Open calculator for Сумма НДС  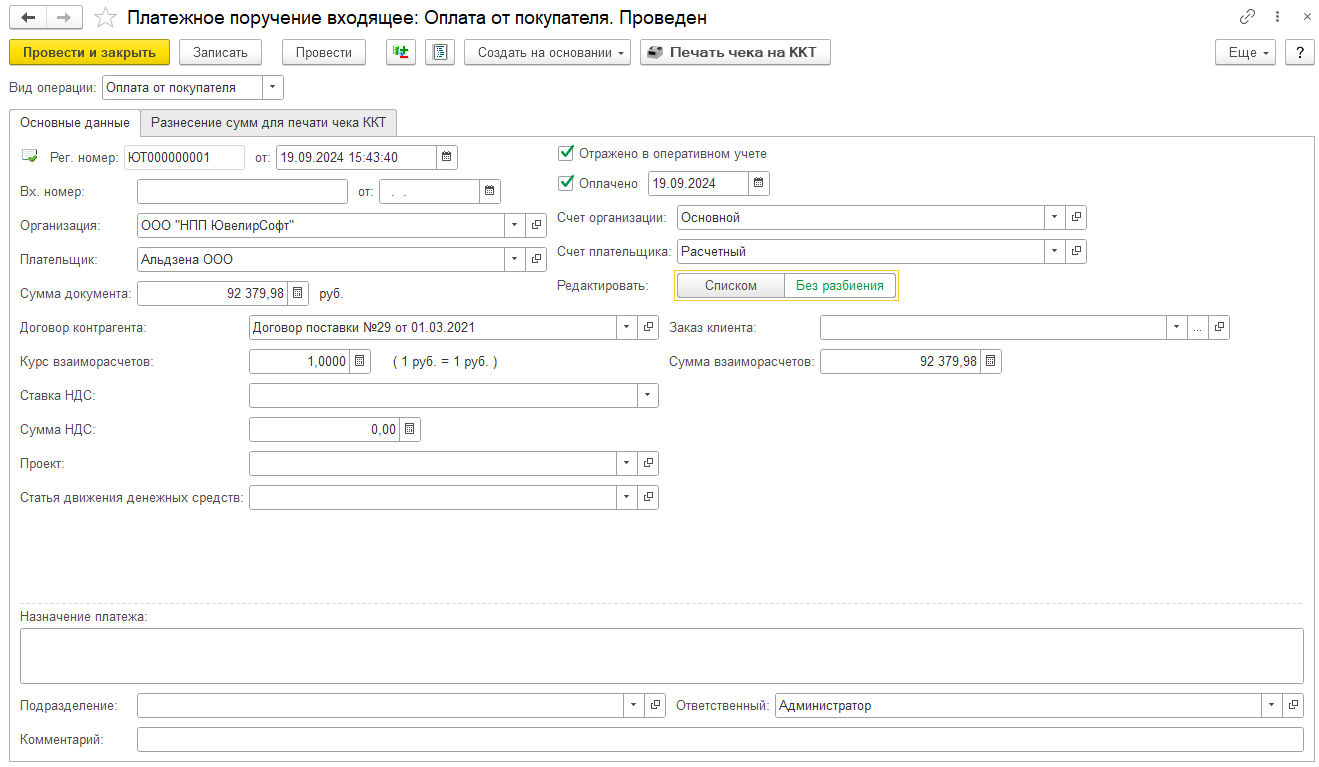point(409,429)
